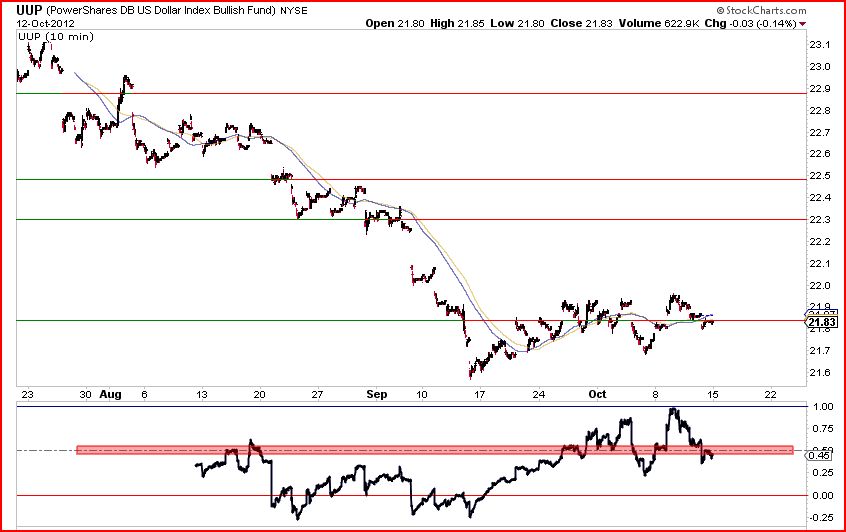Click the Close 21.83 value in the header
Screen dimensions: 846x532
tap(581, 23)
